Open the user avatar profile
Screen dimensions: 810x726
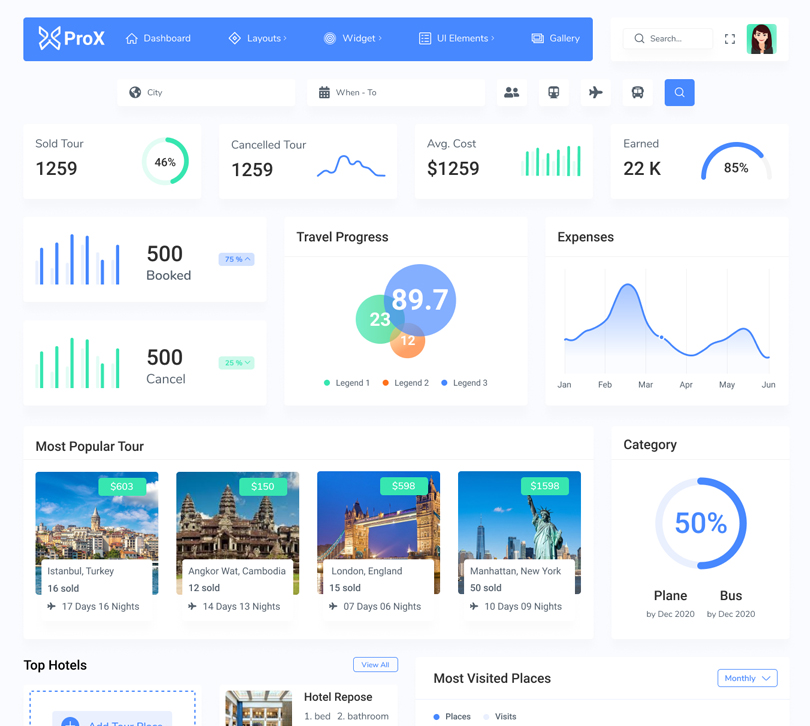pyautogui.click(x=761, y=39)
